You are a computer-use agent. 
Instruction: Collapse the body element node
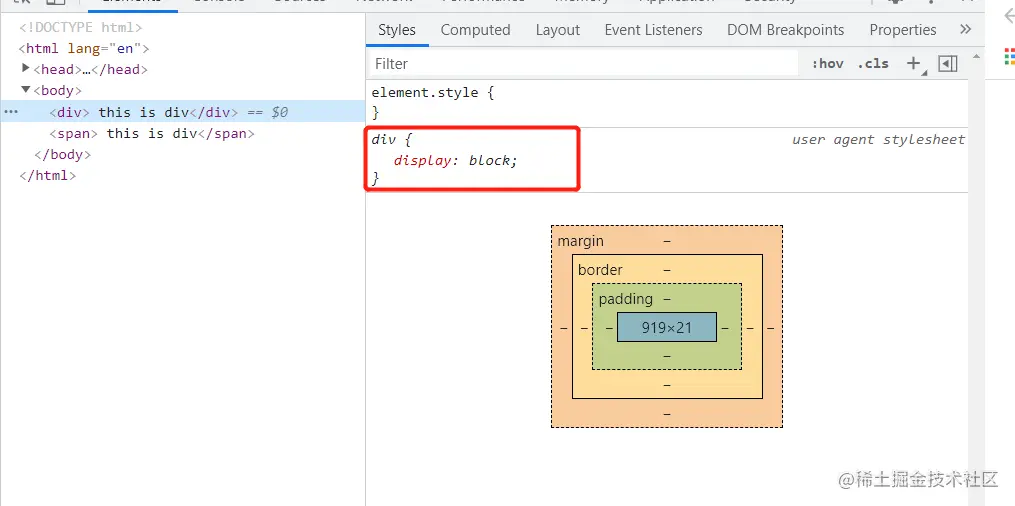26,90
